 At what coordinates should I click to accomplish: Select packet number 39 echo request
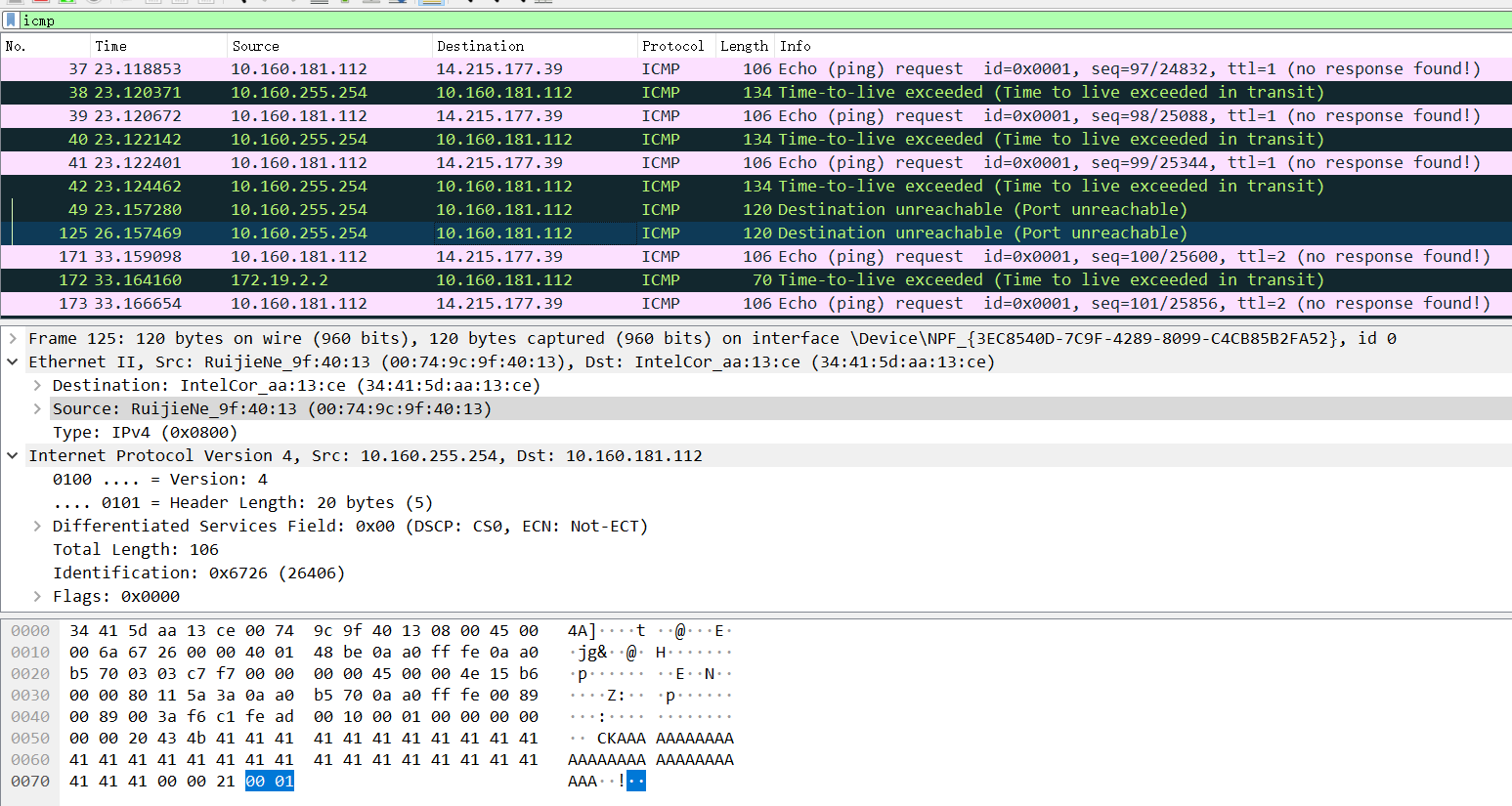pyautogui.click(x=756, y=116)
